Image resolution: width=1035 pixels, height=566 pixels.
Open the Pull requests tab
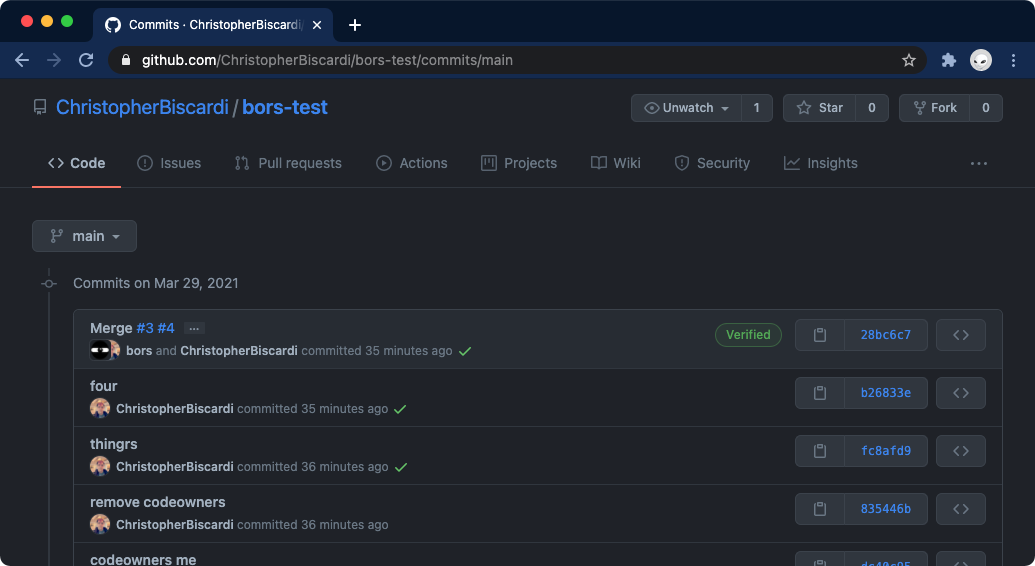pyautogui.click(x=288, y=163)
